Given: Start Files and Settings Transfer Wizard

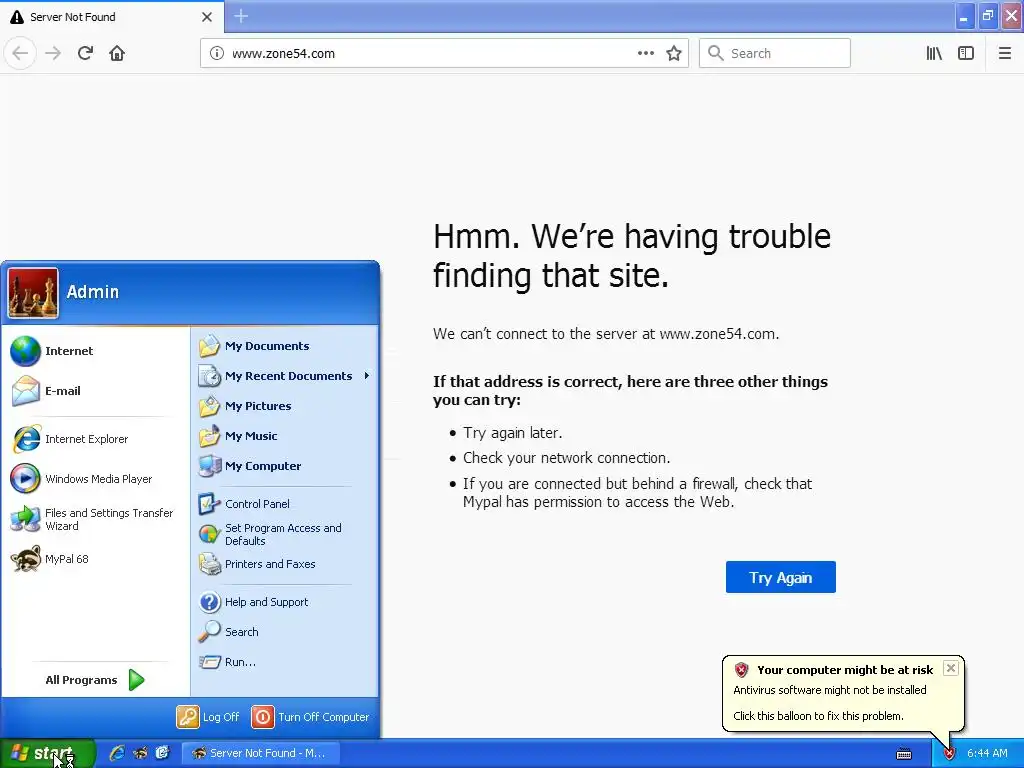Looking at the screenshot, I should 95,519.
